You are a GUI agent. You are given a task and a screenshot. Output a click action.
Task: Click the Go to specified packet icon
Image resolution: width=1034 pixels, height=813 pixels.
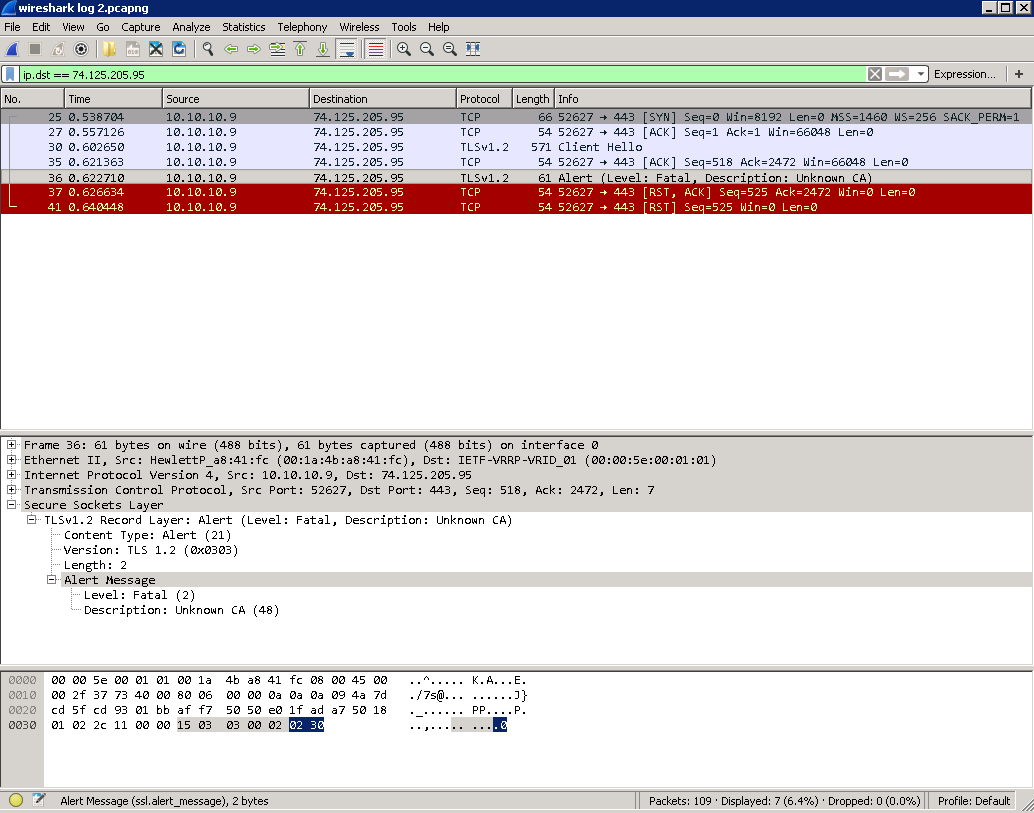[278, 49]
